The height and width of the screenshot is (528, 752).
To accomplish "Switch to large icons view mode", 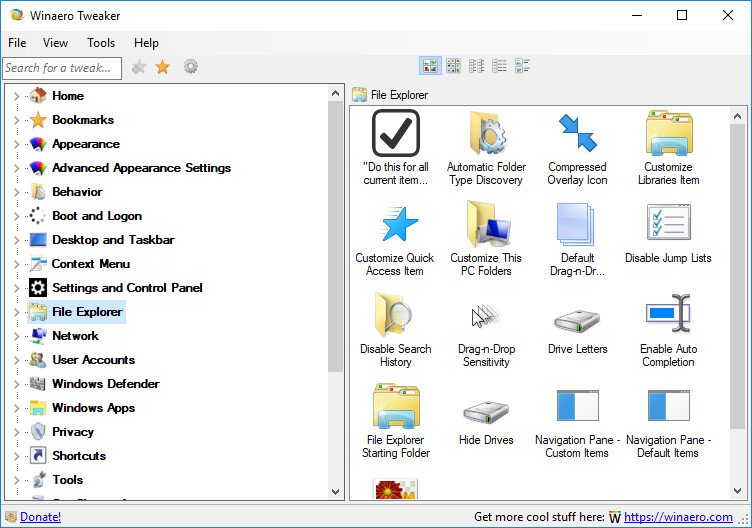I will (430, 66).
